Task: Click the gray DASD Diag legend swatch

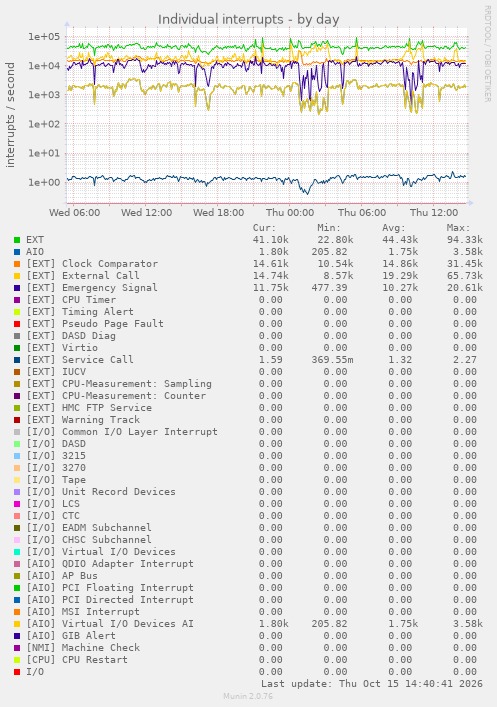Action: point(17,336)
